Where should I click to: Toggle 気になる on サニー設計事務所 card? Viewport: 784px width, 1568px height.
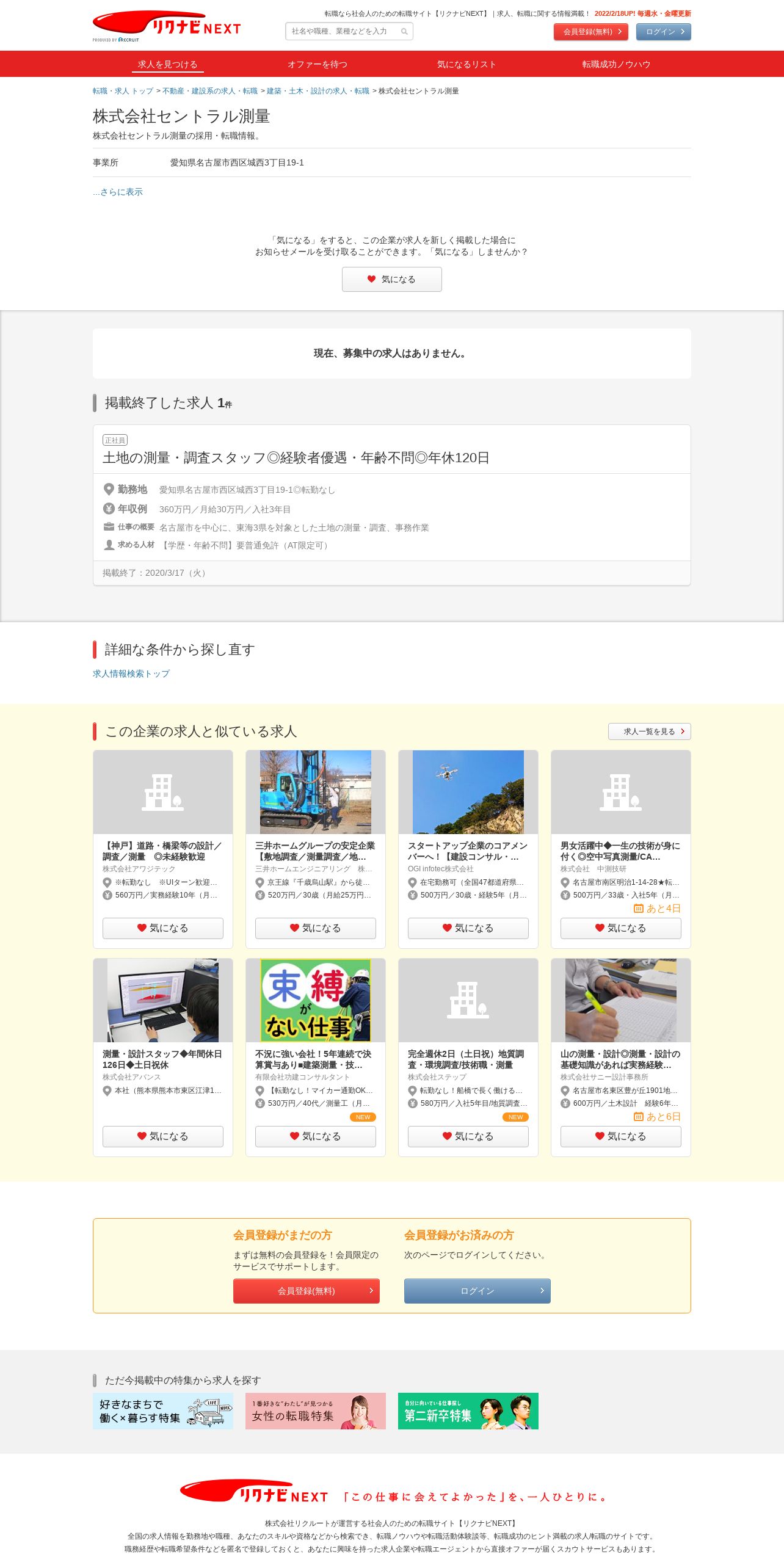(621, 1136)
